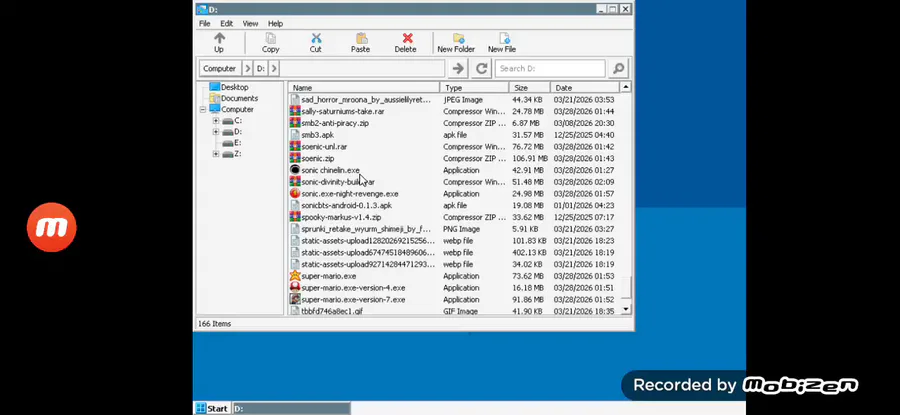Click the Go arrow beside address bar
The width and height of the screenshot is (900, 415).
[x=458, y=68]
